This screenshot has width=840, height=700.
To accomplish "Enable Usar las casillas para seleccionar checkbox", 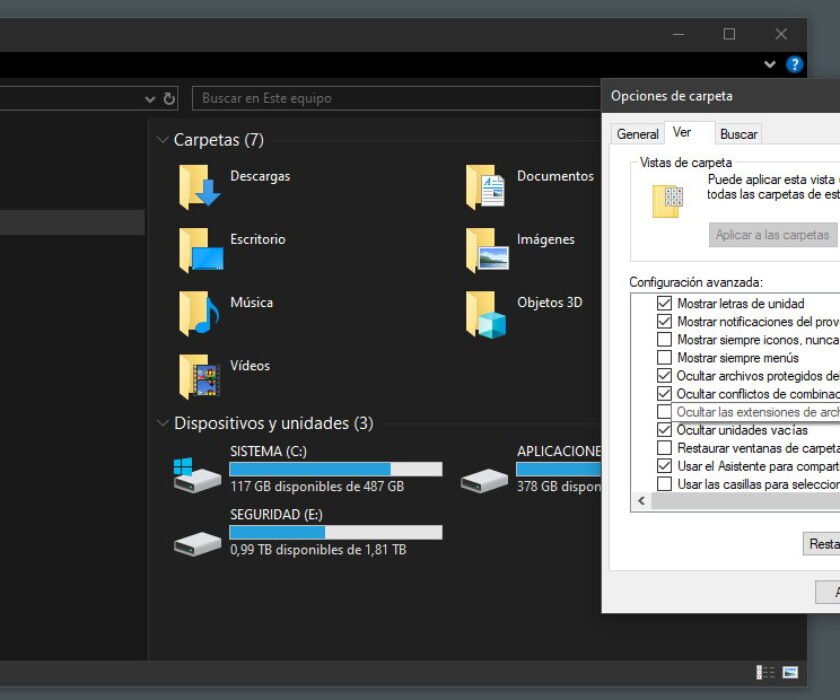I will (x=664, y=484).
